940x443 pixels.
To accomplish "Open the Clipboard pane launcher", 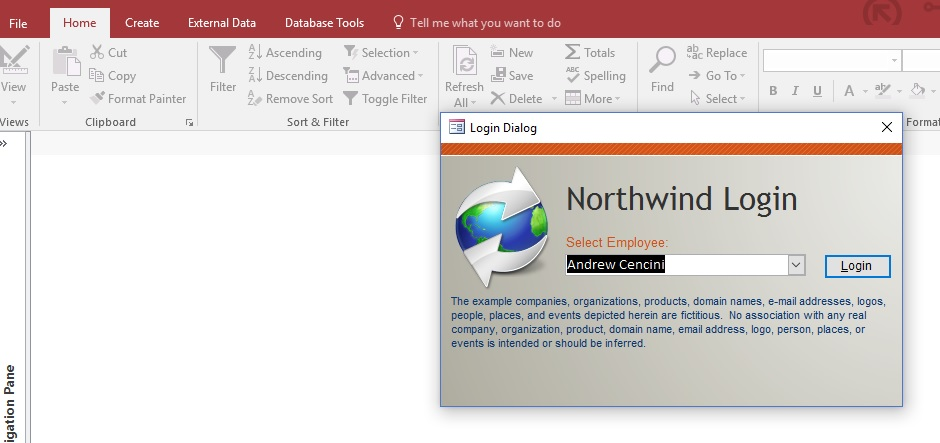I will [189, 122].
